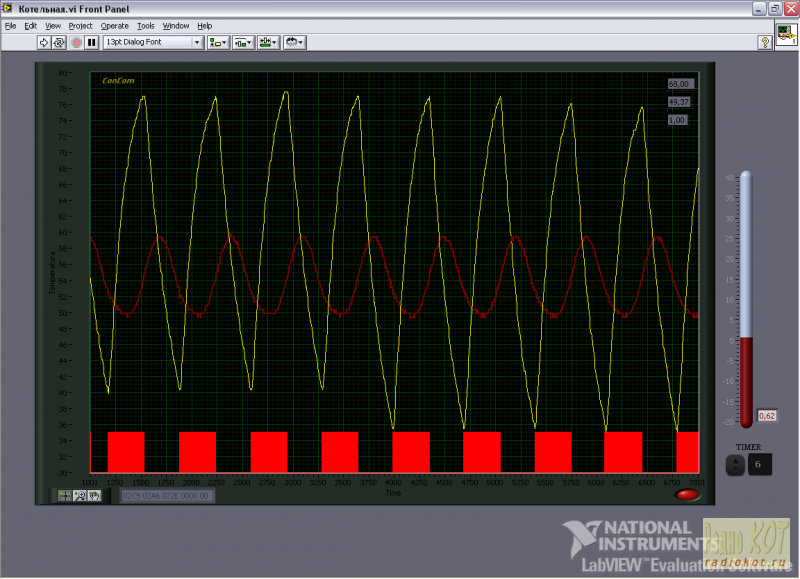Click the 30 temperature axis minimum value

click(63, 472)
